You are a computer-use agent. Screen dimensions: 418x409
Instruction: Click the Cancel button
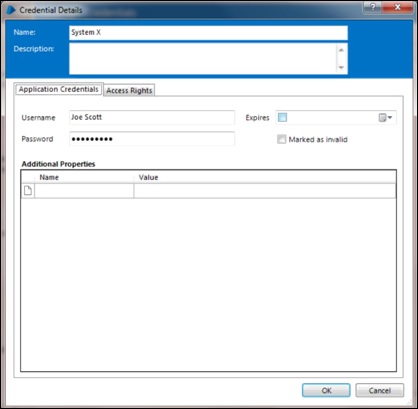(380, 390)
